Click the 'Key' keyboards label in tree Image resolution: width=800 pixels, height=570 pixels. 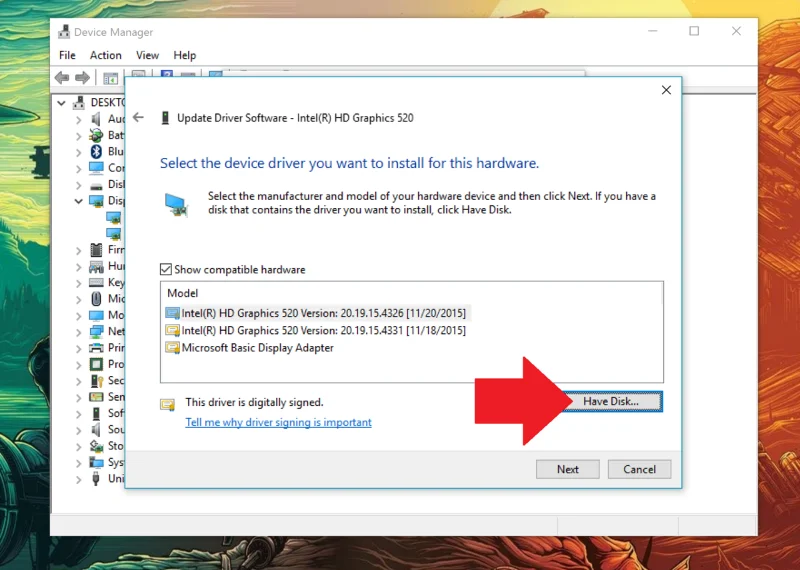[x=116, y=282]
